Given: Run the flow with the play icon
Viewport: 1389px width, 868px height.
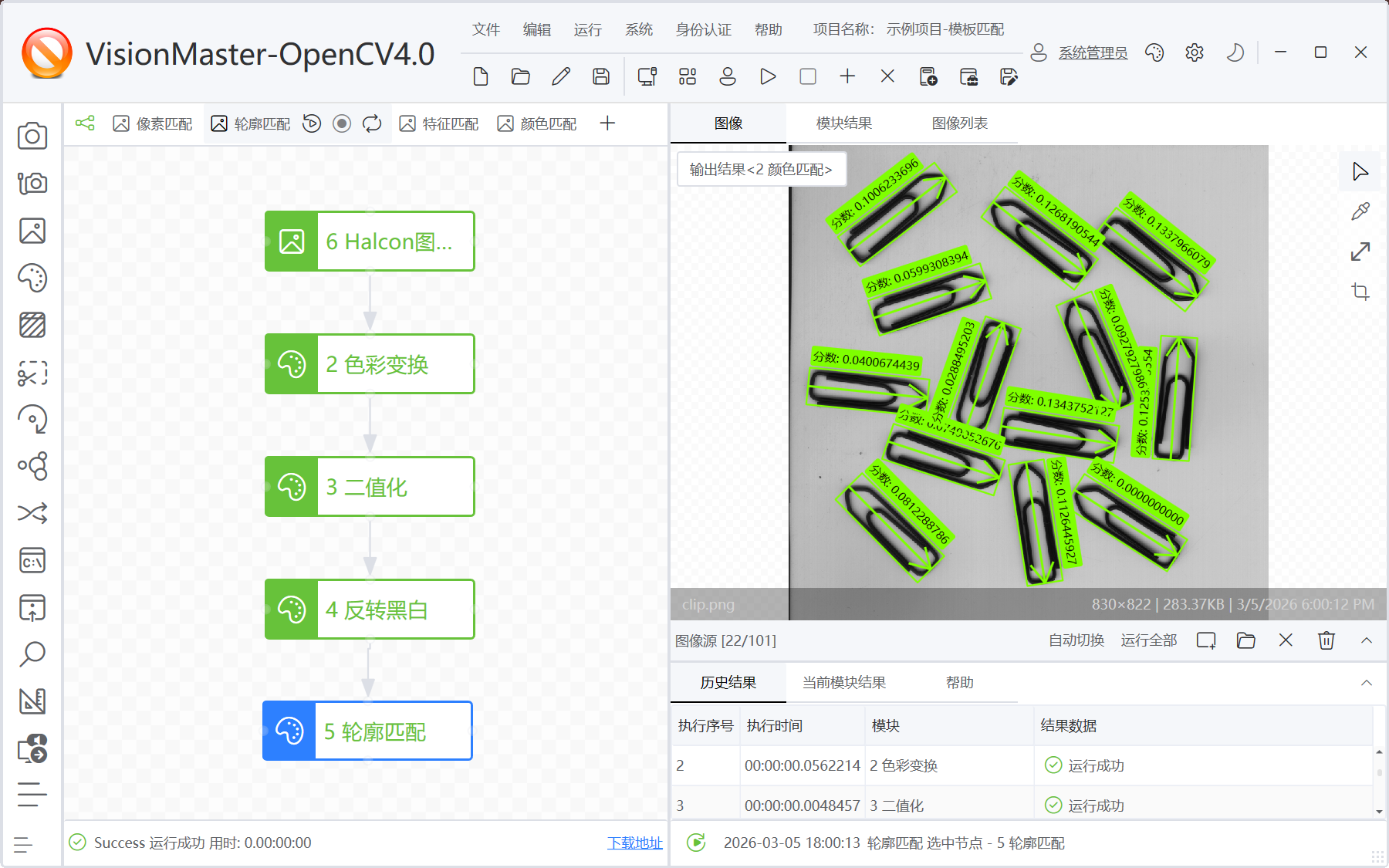Looking at the screenshot, I should pos(768,76).
